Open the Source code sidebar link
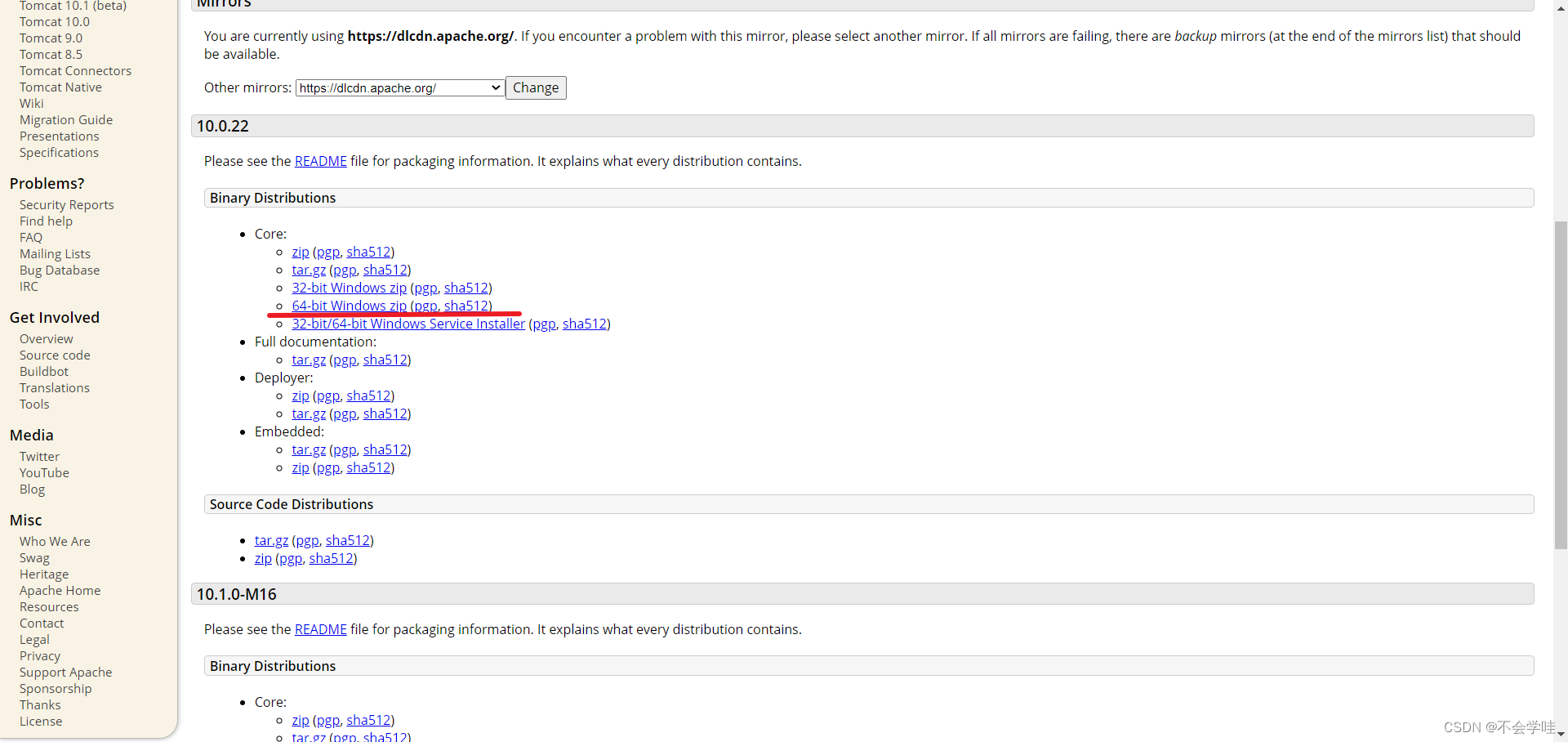This screenshot has width=1568, height=742. [x=55, y=355]
